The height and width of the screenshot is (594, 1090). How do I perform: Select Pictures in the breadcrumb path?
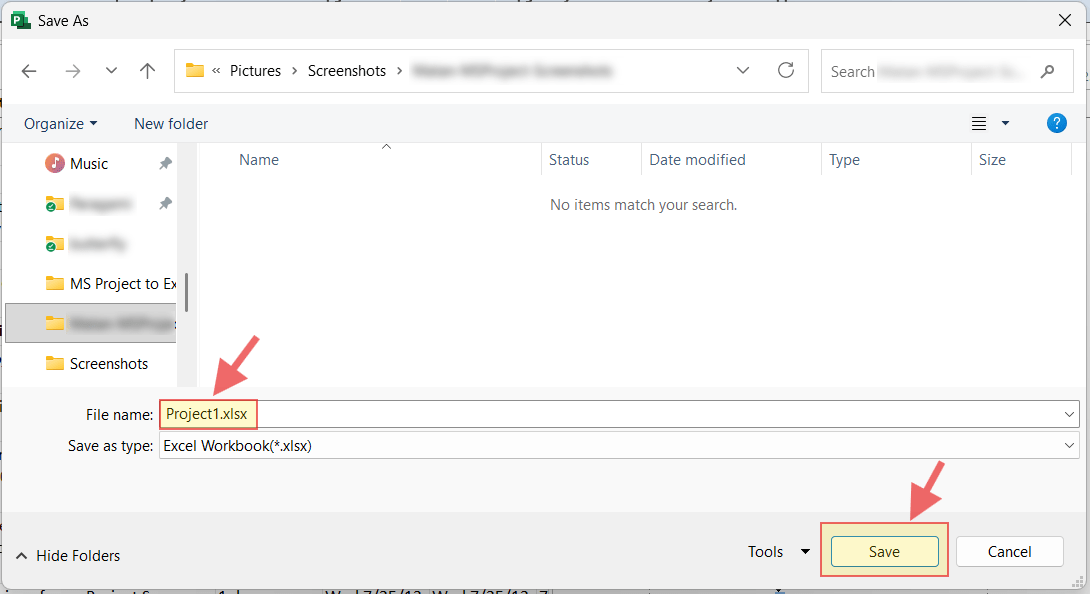click(x=255, y=70)
